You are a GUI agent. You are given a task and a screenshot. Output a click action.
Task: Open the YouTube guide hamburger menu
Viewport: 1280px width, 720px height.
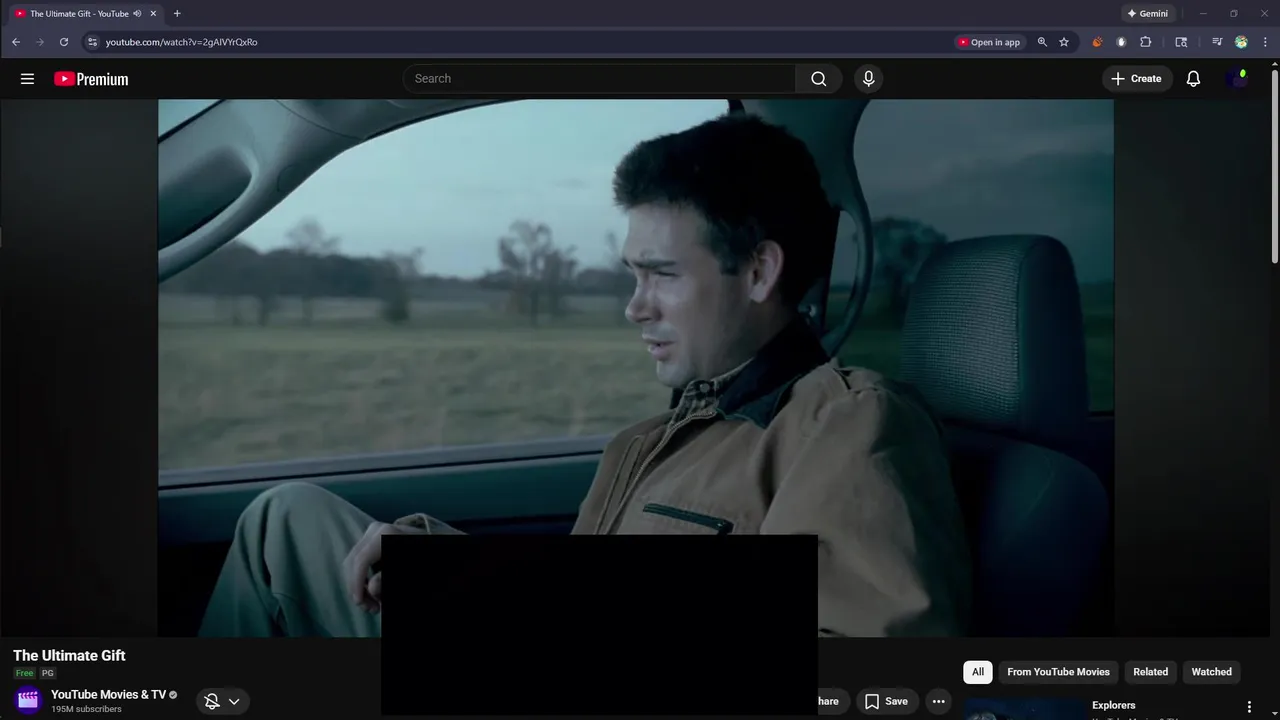27,79
